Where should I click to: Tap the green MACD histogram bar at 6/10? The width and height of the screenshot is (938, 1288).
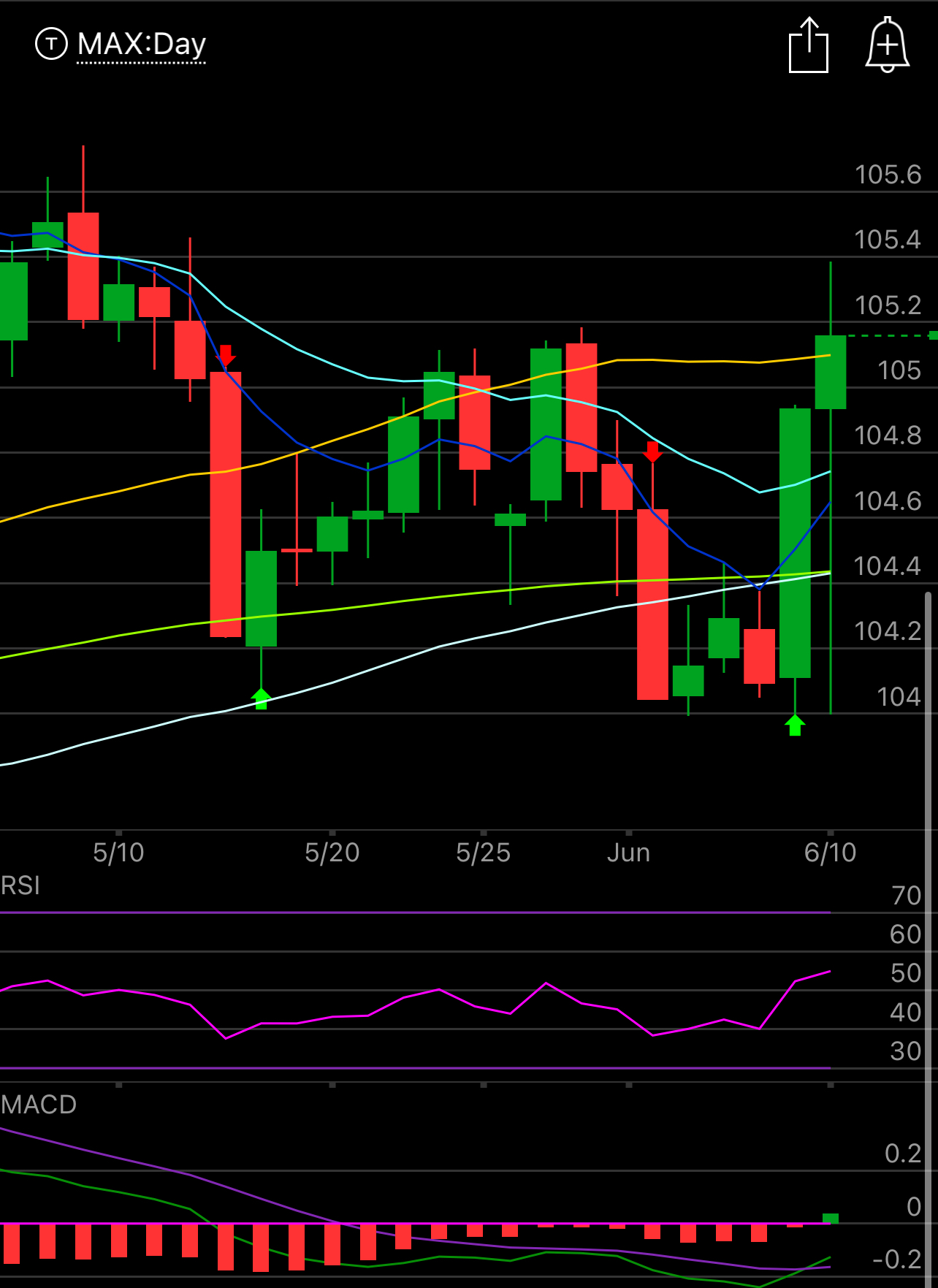[x=831, y=1218]
